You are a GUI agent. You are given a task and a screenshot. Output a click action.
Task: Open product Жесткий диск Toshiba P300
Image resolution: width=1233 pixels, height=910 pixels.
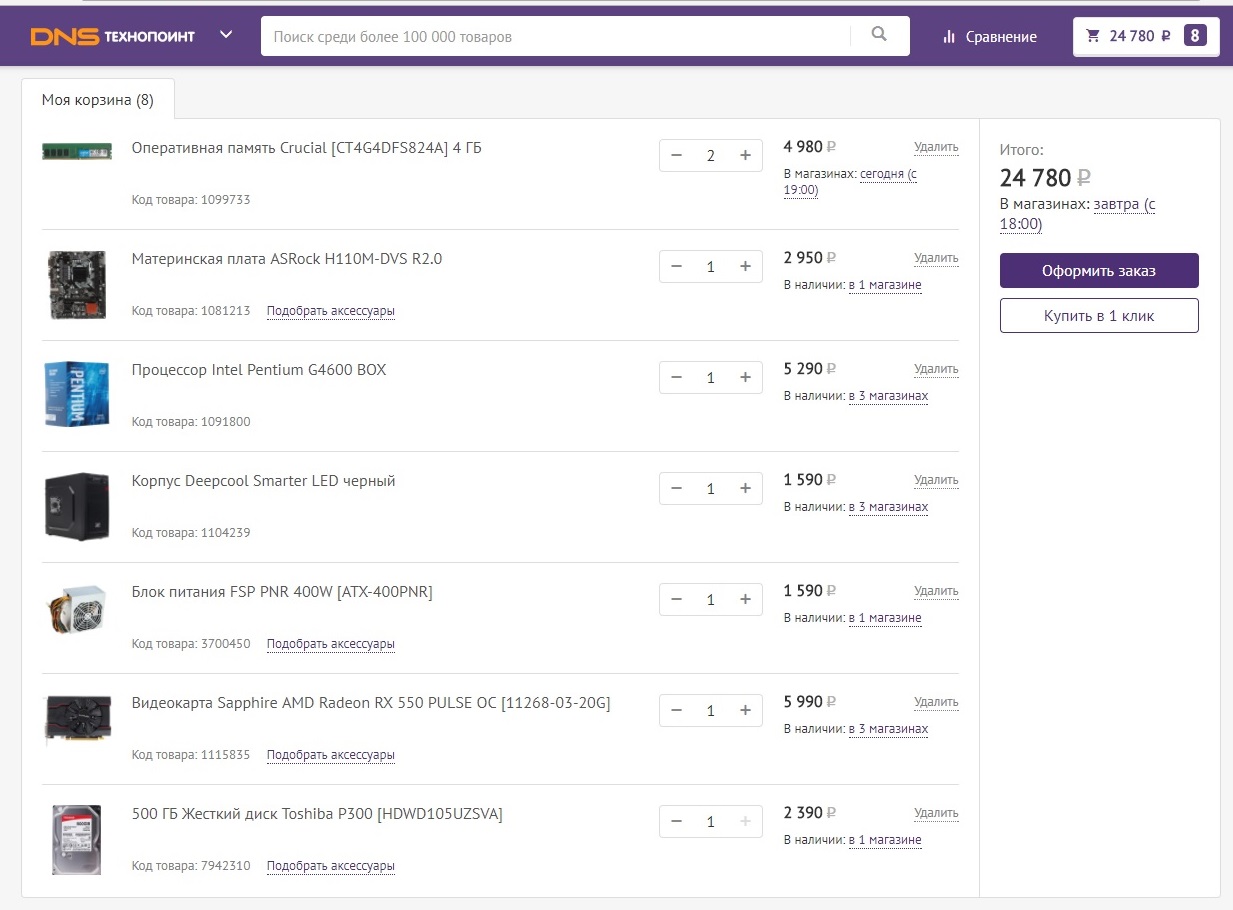317,814
